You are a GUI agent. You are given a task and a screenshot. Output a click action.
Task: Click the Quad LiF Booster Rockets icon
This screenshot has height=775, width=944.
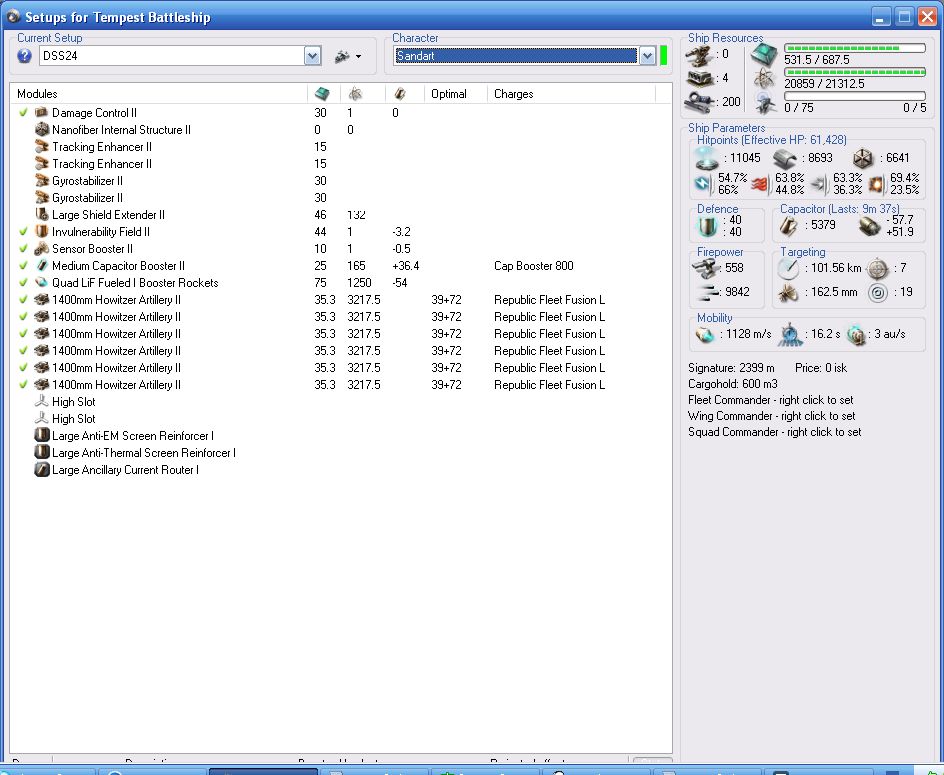42,282
